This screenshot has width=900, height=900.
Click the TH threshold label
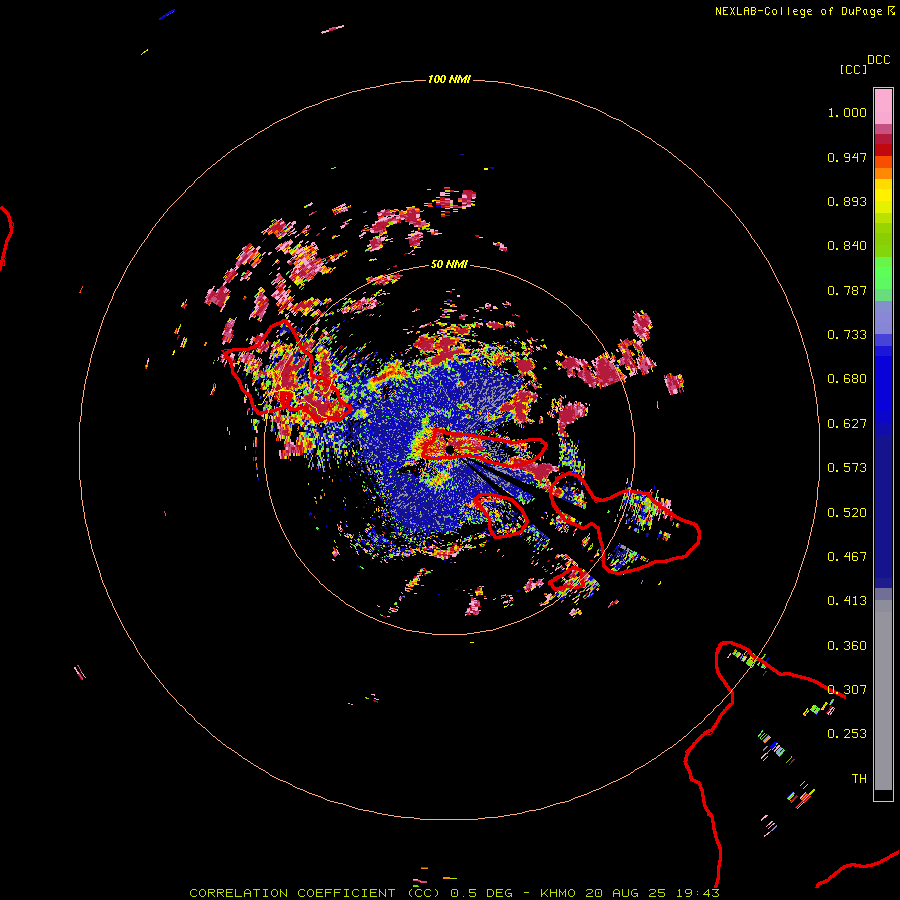pos(859,779)
